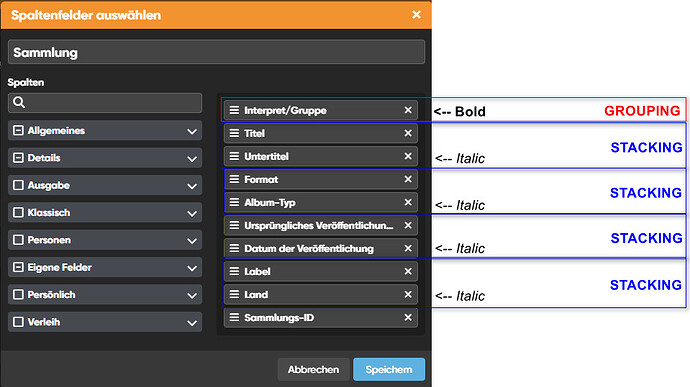Image resolution: width=690 pixels, height=387 pixels.
Task: Enable the Personen checkbox
Action: [x=18, y=240]
